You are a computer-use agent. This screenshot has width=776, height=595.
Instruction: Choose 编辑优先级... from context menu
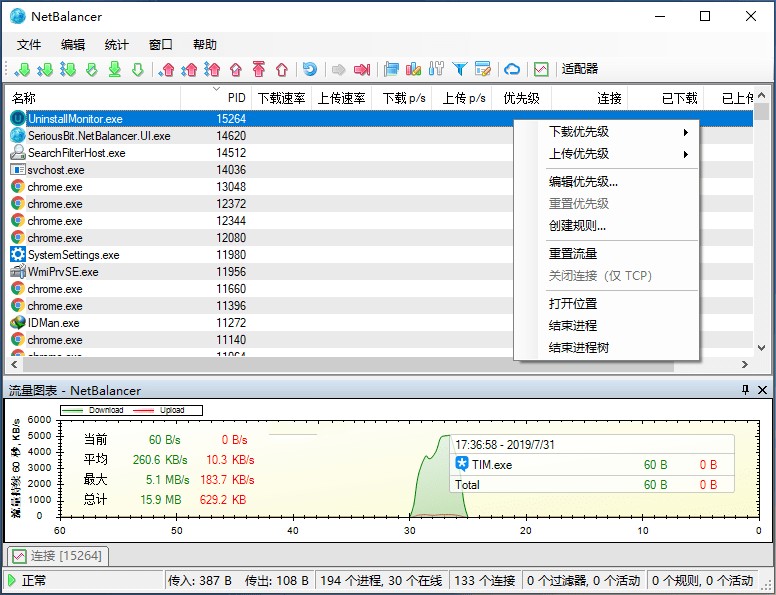(x=607, y=182)
